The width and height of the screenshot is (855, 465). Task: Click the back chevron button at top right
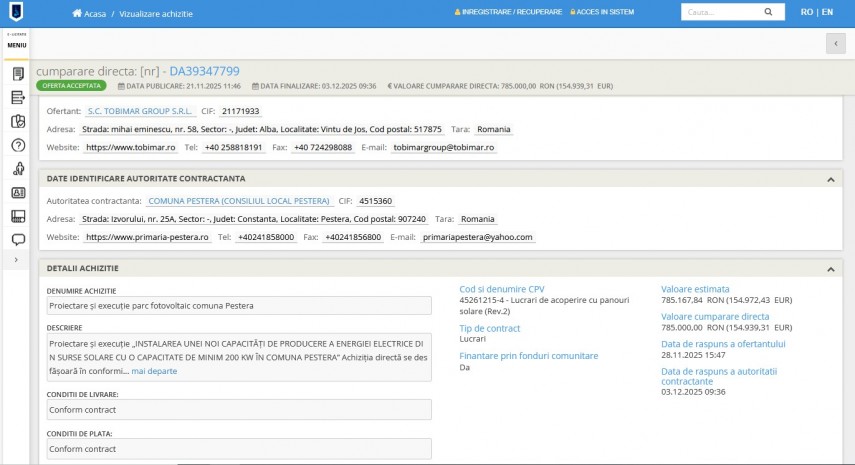click(x=835, y=43)
